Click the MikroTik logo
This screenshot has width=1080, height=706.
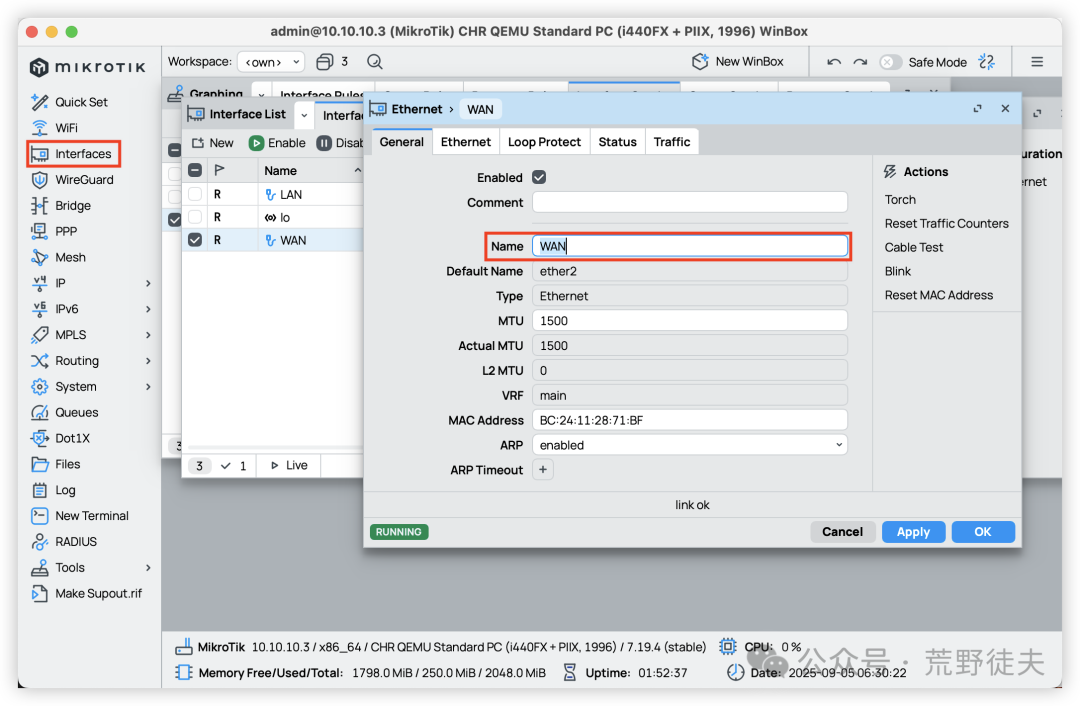point(87,67)
